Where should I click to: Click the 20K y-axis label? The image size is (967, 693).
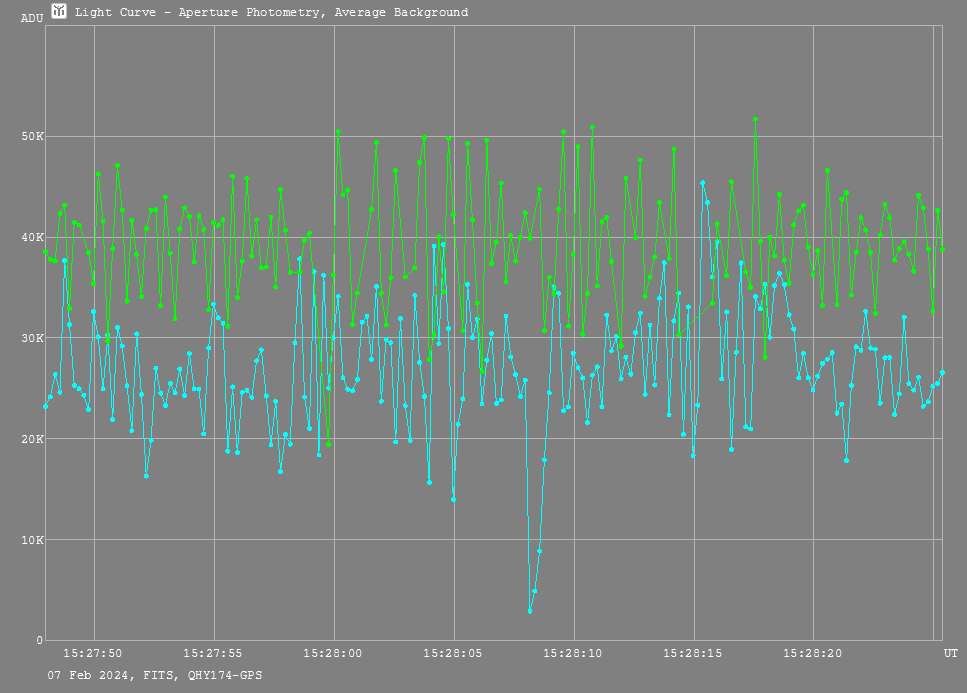pyautogui.click(x=33, y=439)
